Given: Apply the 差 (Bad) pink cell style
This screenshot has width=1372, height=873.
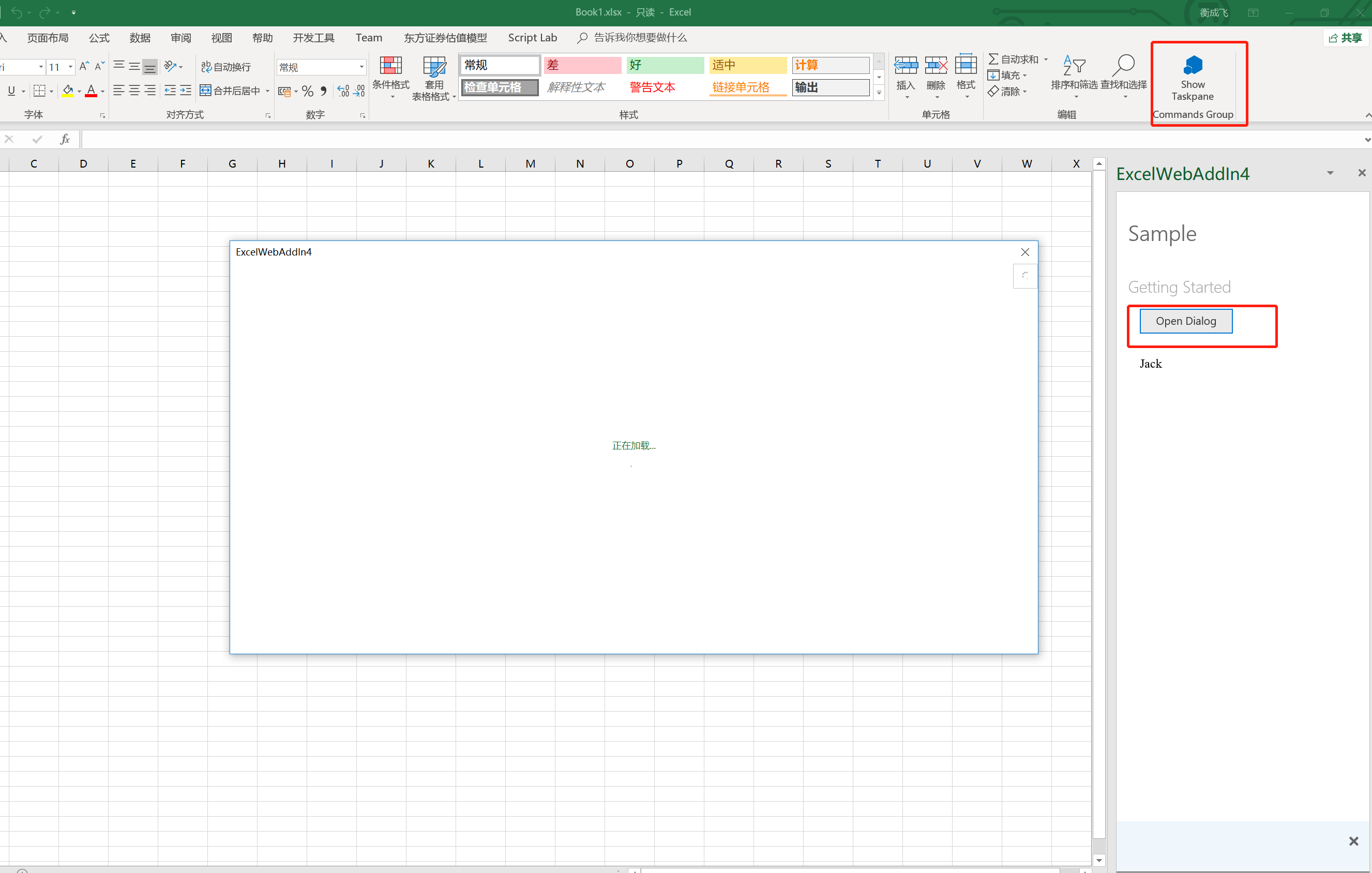Looking at the screenshot, I should click(582, 65).
